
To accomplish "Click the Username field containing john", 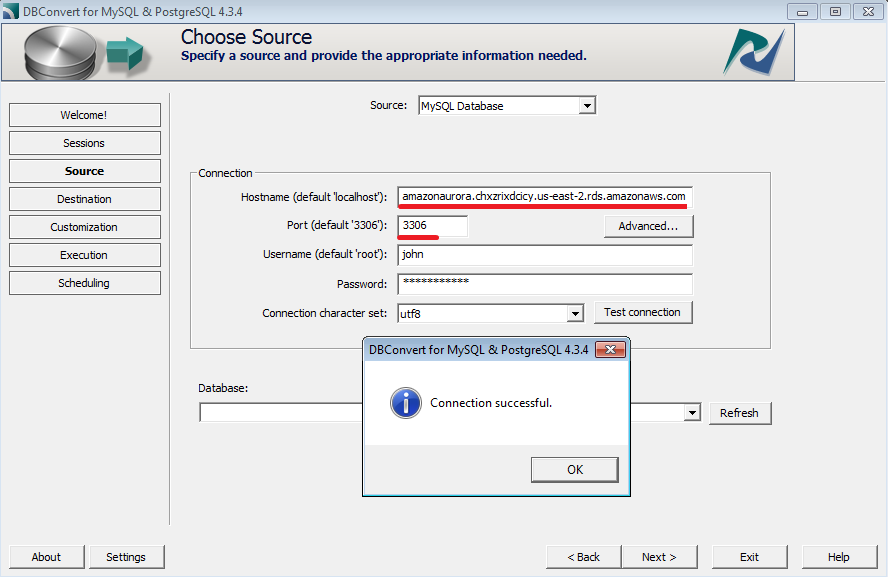I will coord(545,255).
